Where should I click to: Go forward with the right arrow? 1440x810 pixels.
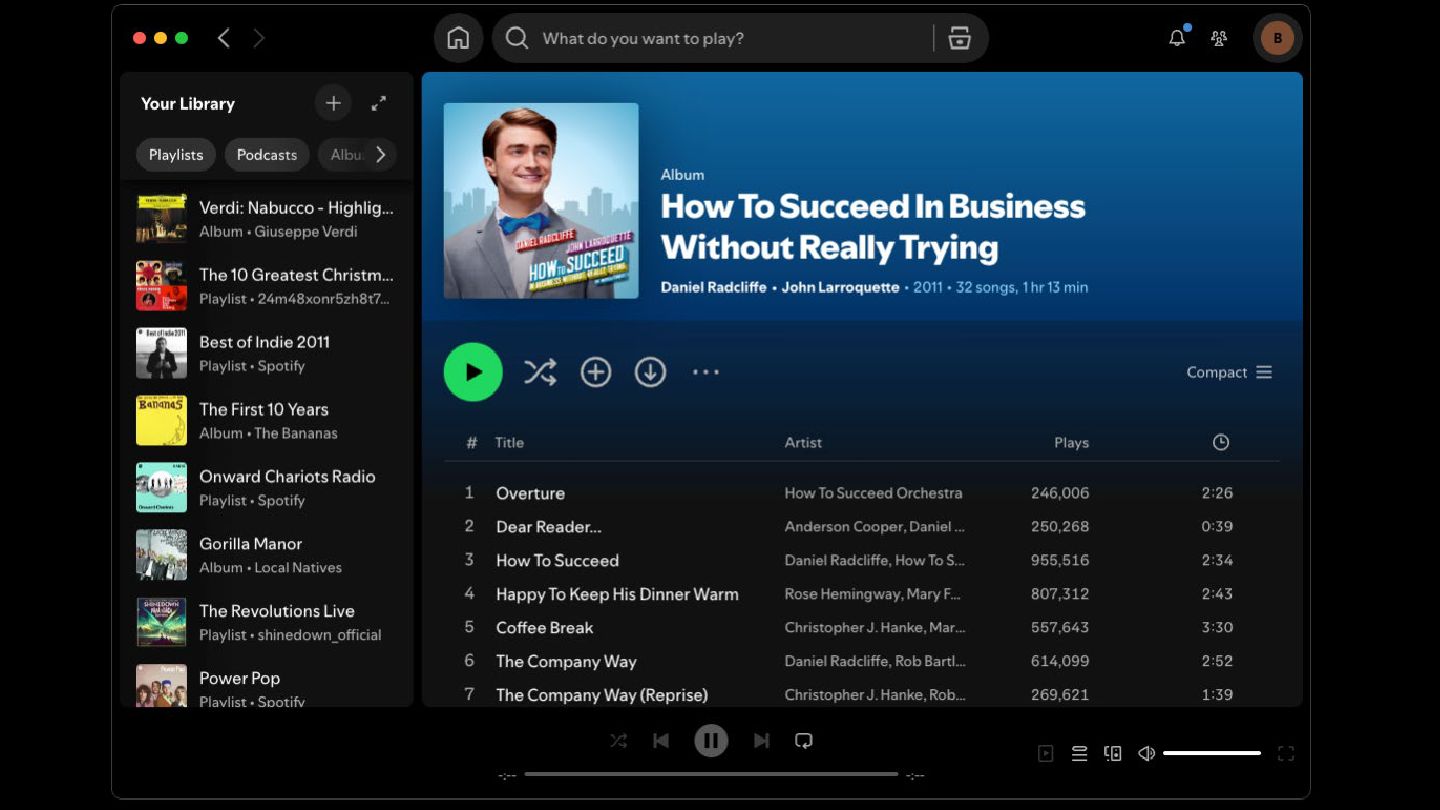click(x=259, y=38)
